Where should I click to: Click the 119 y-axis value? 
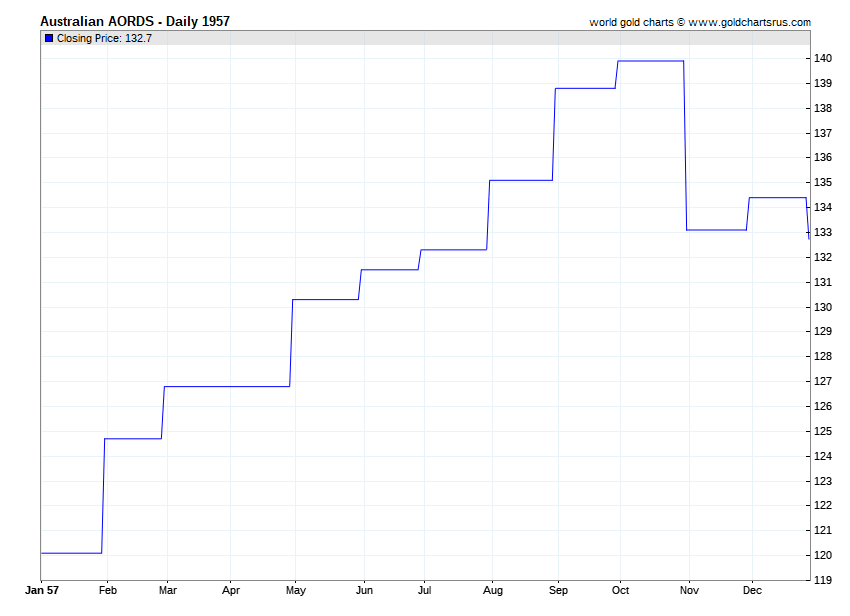pos(823,580)
